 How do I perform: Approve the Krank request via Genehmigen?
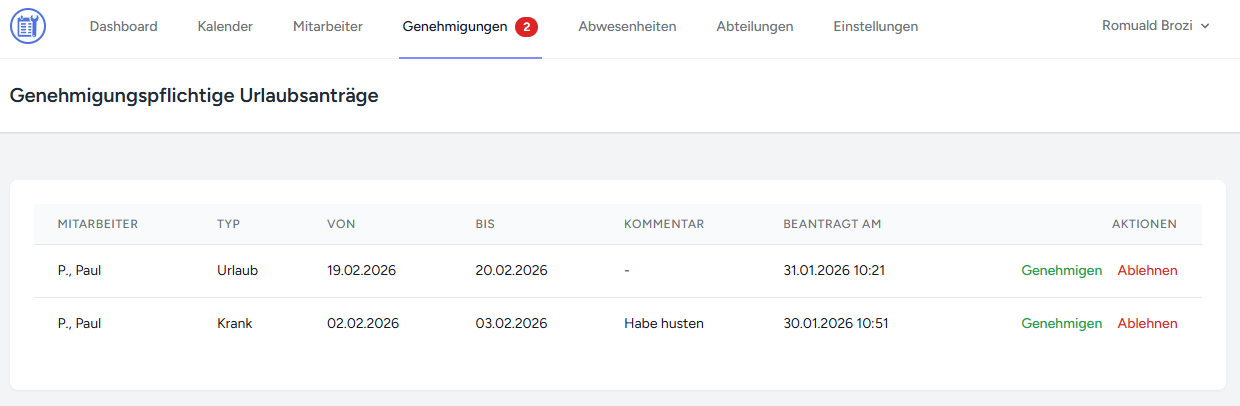1061,324
